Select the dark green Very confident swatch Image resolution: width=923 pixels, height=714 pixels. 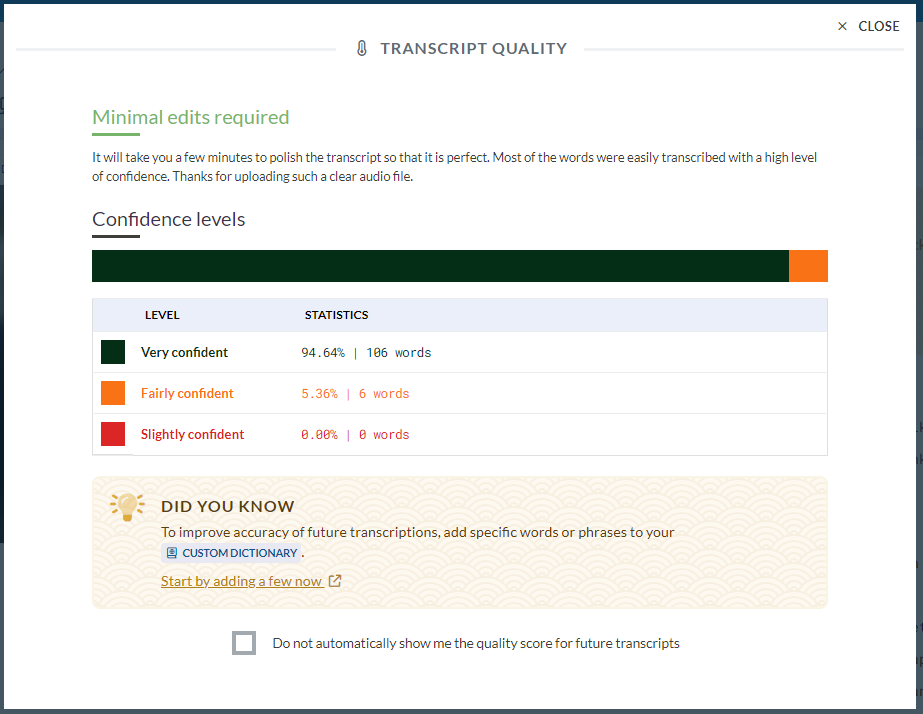[x=113, y=352]
